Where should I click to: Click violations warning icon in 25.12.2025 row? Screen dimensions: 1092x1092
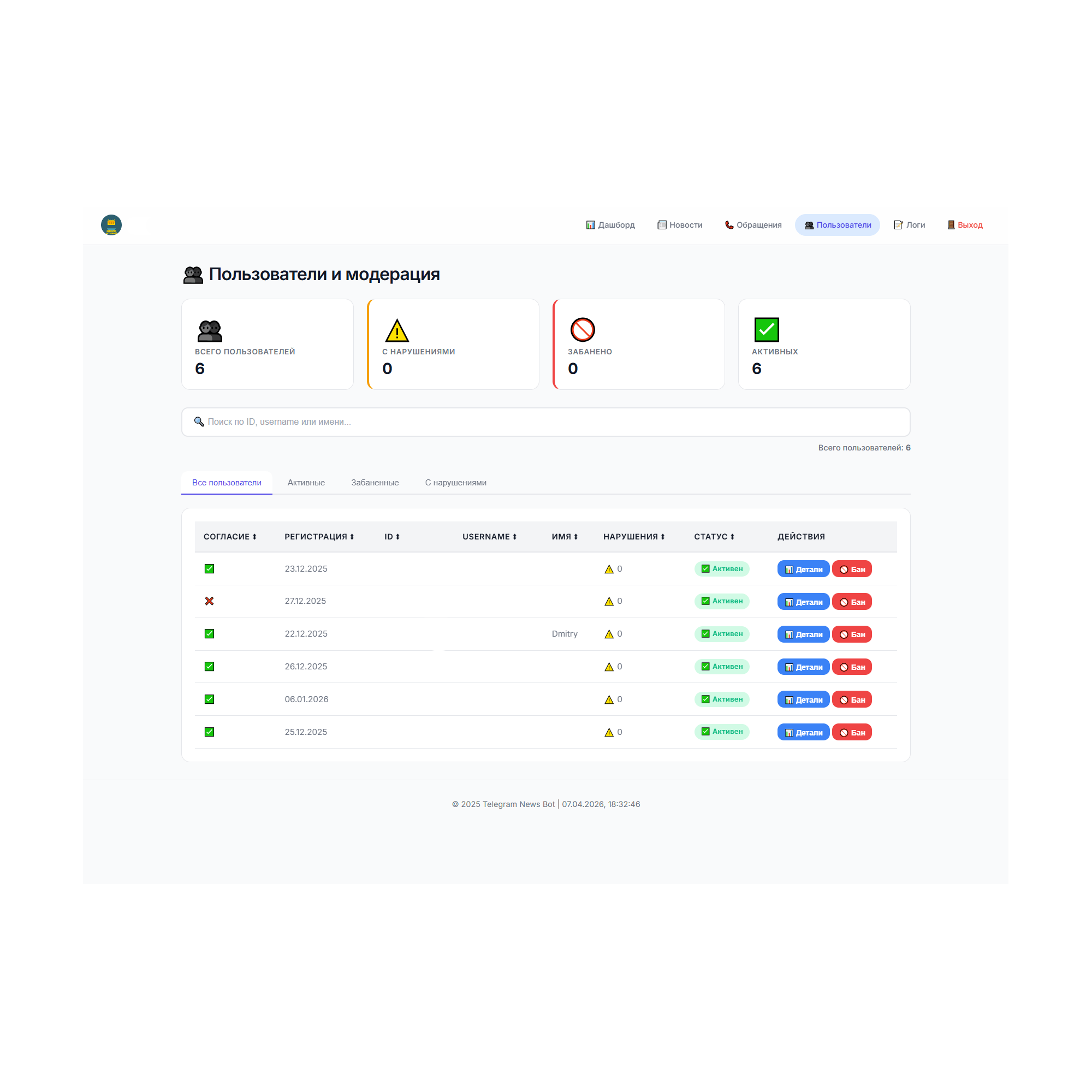point(609,733)
